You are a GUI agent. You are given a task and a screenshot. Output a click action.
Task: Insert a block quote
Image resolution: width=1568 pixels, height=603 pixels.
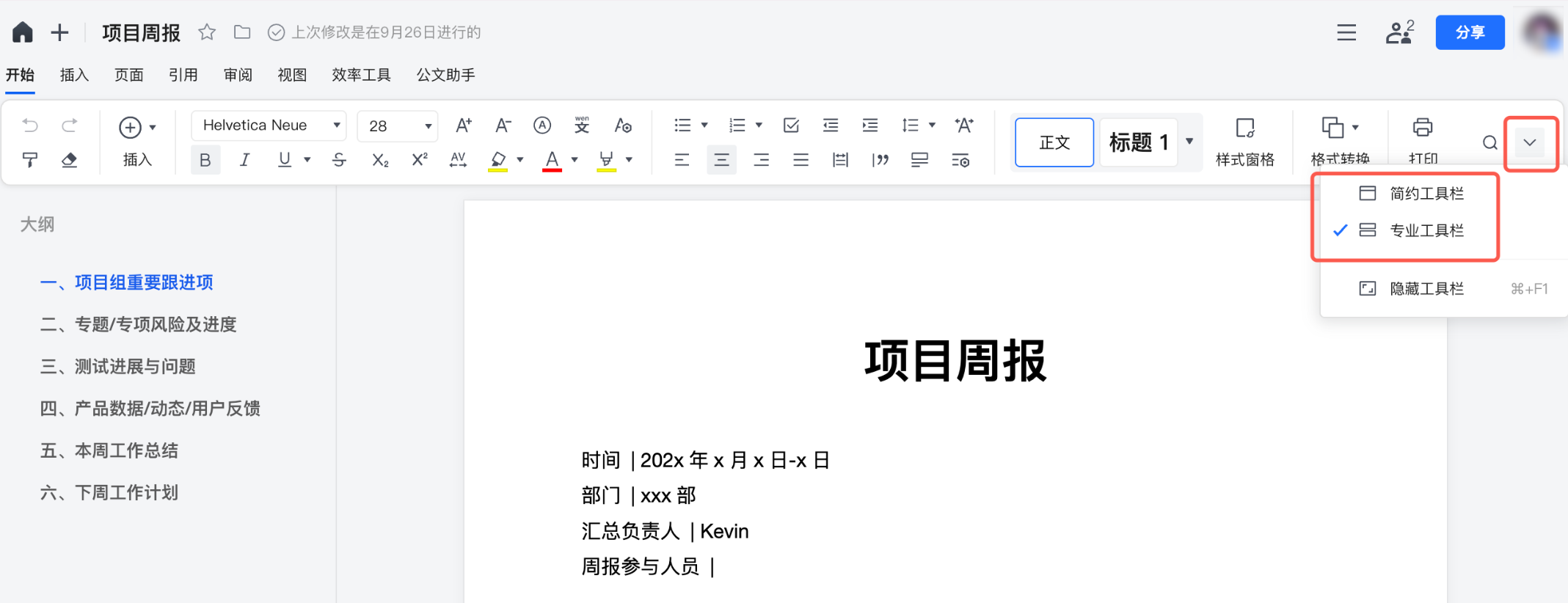coord(880,160)
